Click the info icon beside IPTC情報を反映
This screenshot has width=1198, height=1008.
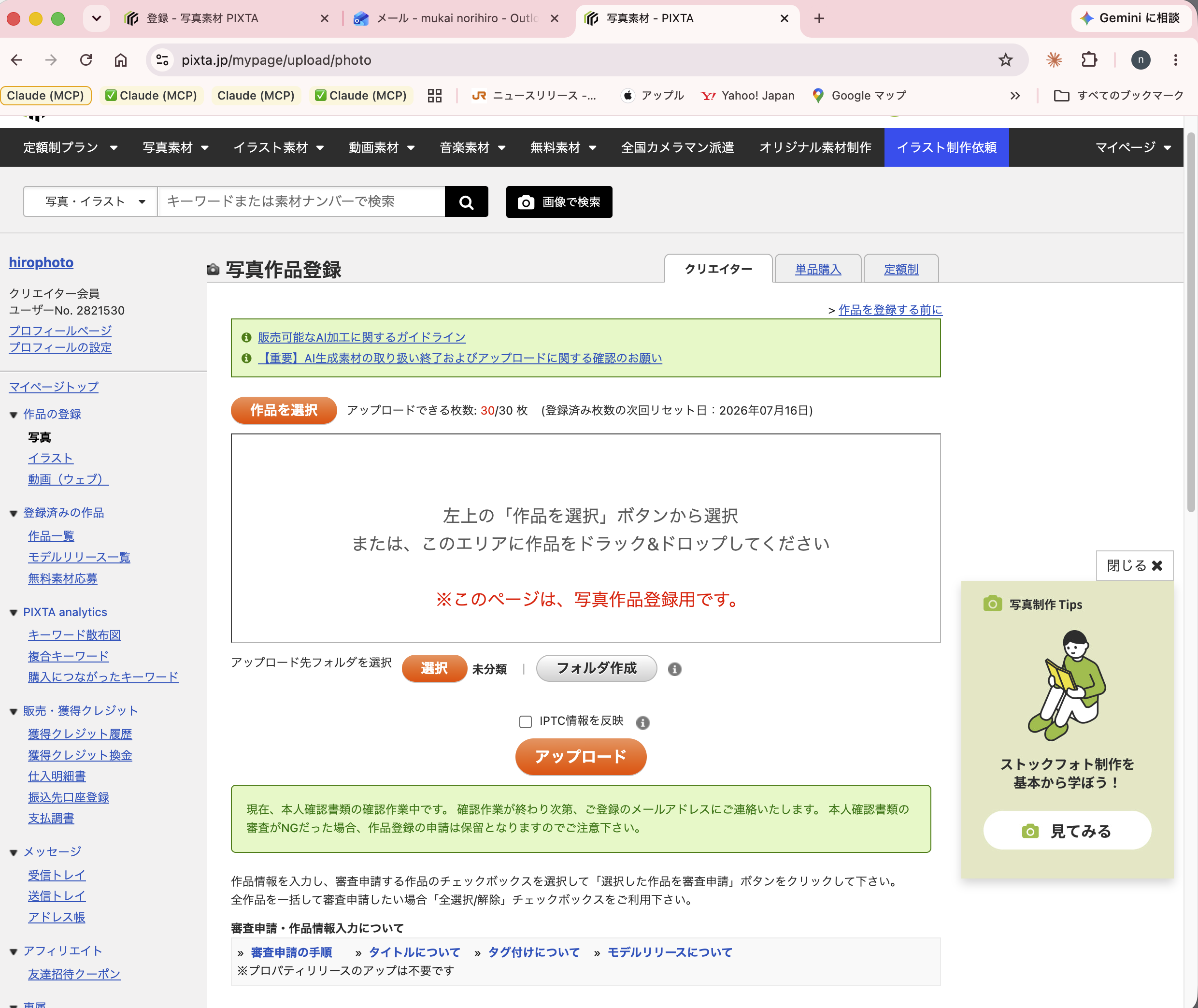[x=642, y=722]
